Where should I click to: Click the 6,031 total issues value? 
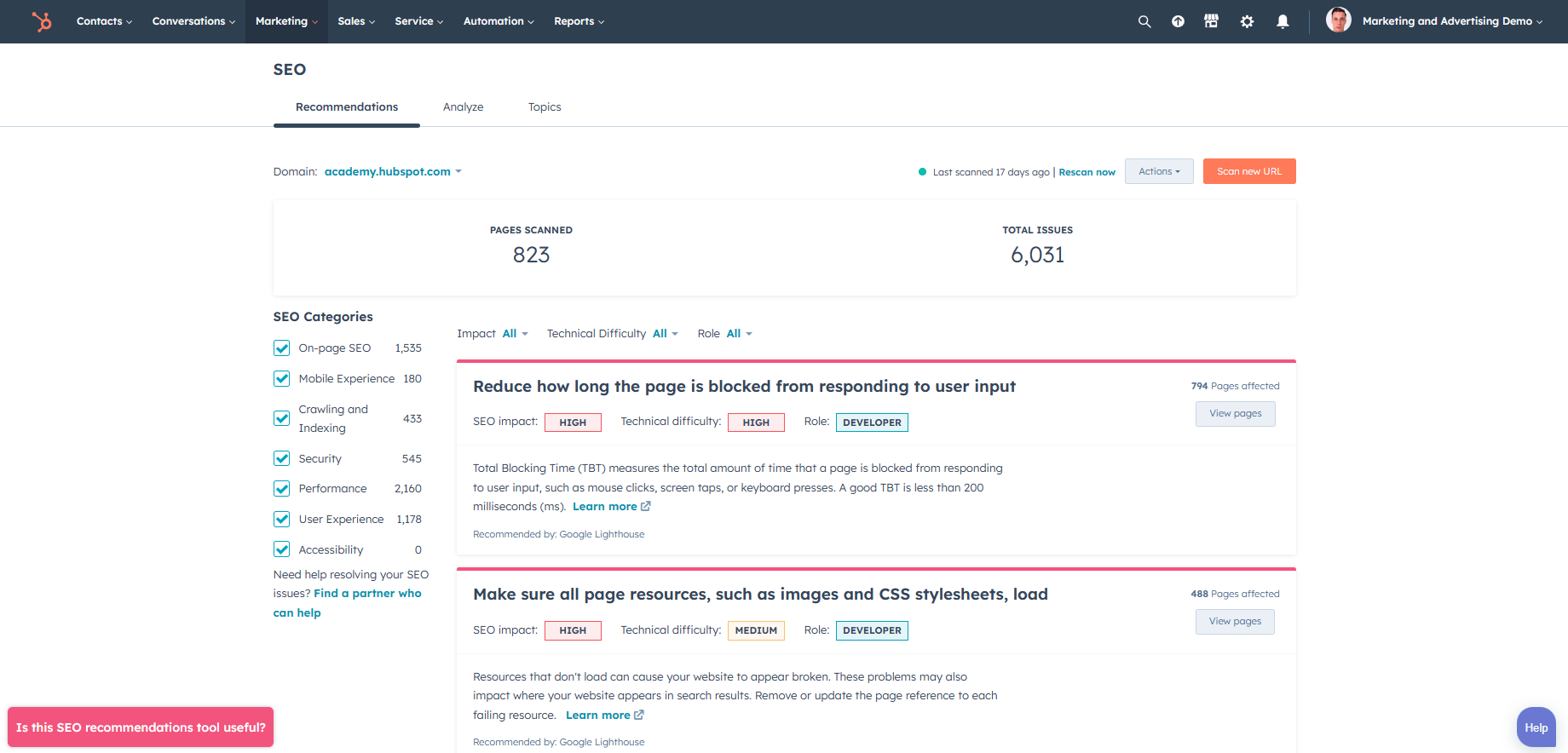click(x=1037, y=255)
